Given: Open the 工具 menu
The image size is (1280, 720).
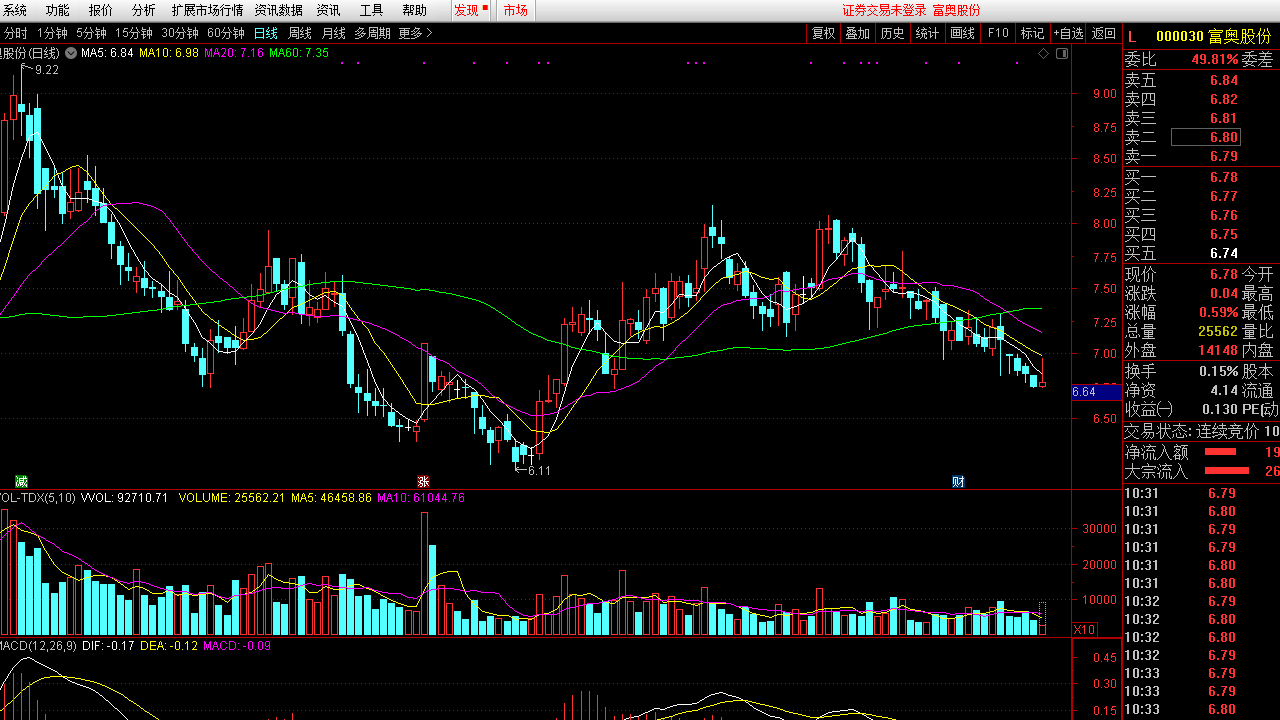Looking at the screenshot, I should (371, 10).
